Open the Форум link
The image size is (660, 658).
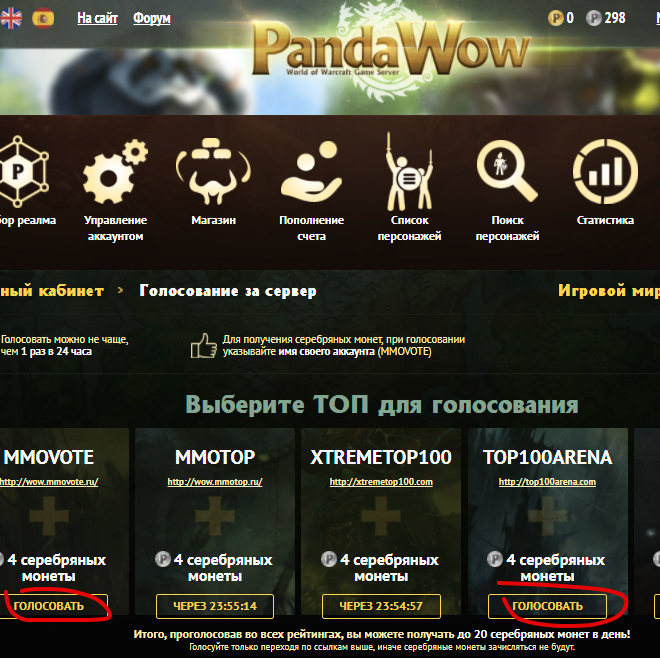tap(152, 18)
